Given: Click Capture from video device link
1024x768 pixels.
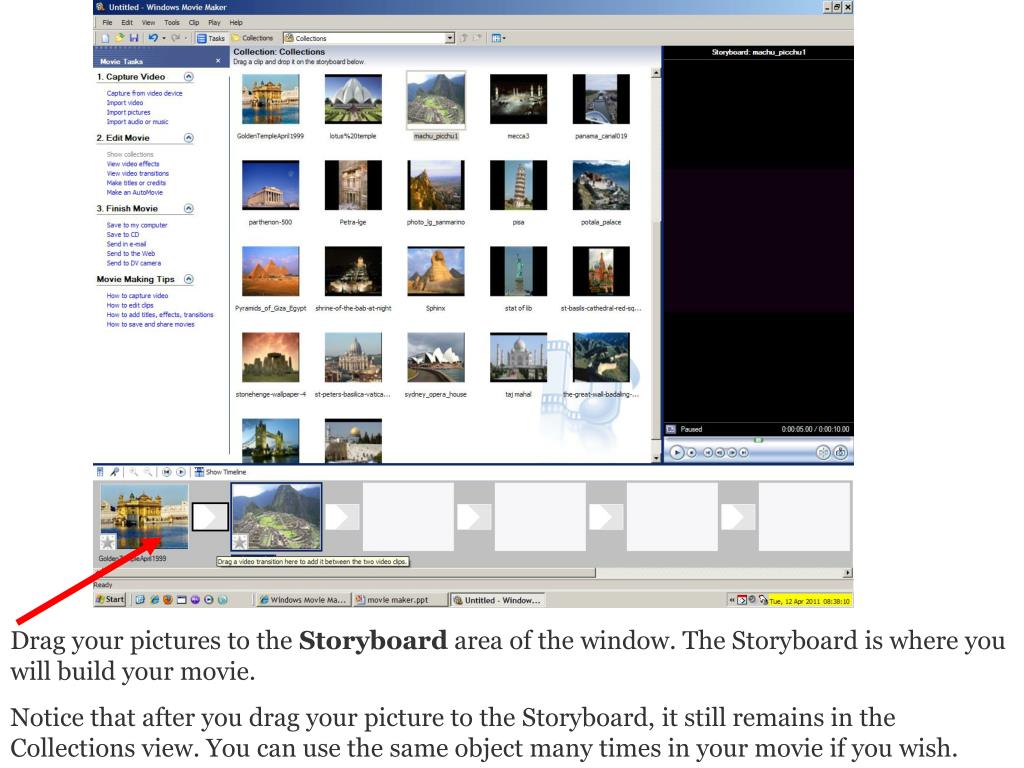Looking at the screenshot, I should click(144, 93).
